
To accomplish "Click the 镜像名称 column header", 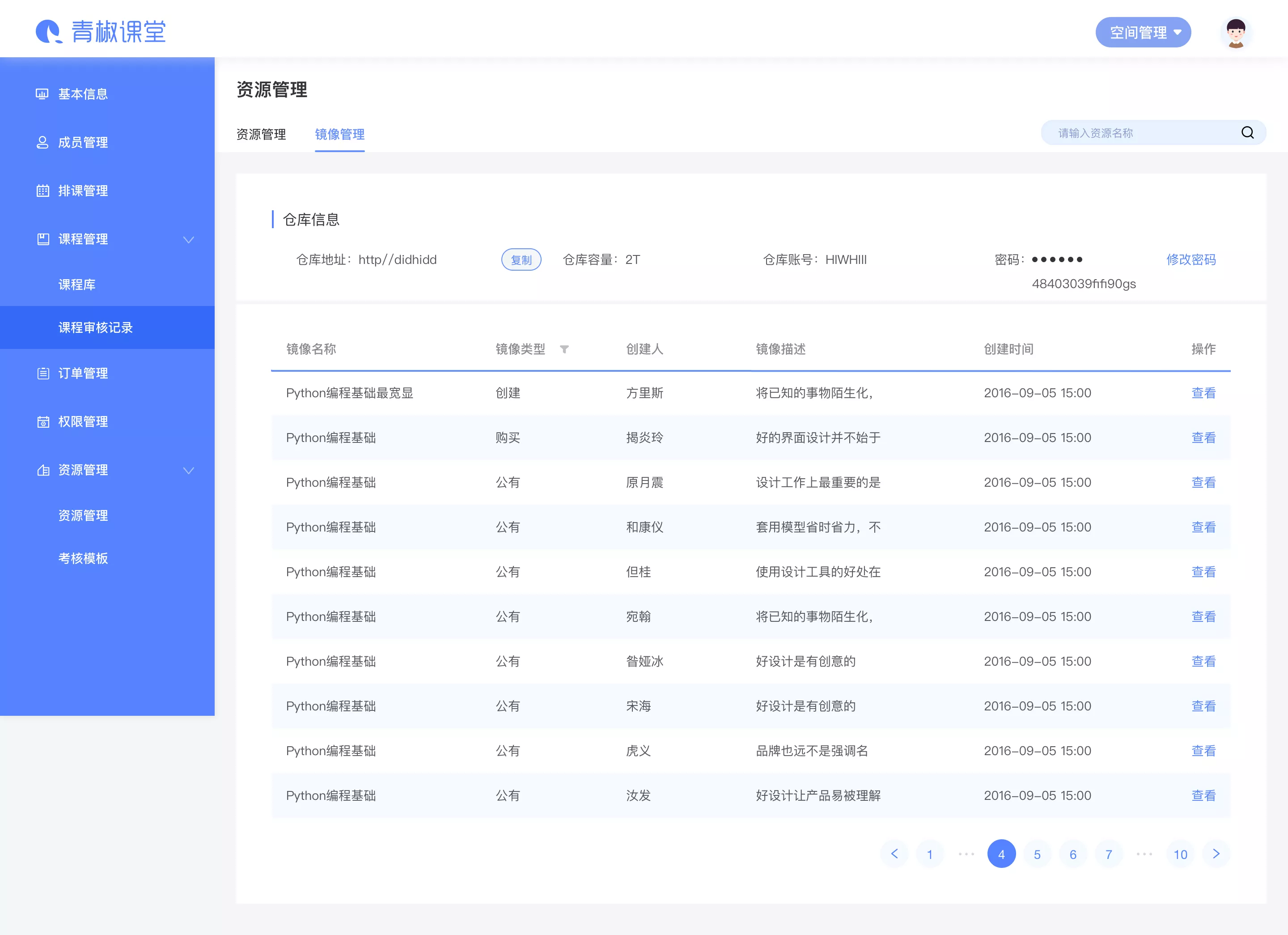I will pyautogui.click(x=311, y=349).
